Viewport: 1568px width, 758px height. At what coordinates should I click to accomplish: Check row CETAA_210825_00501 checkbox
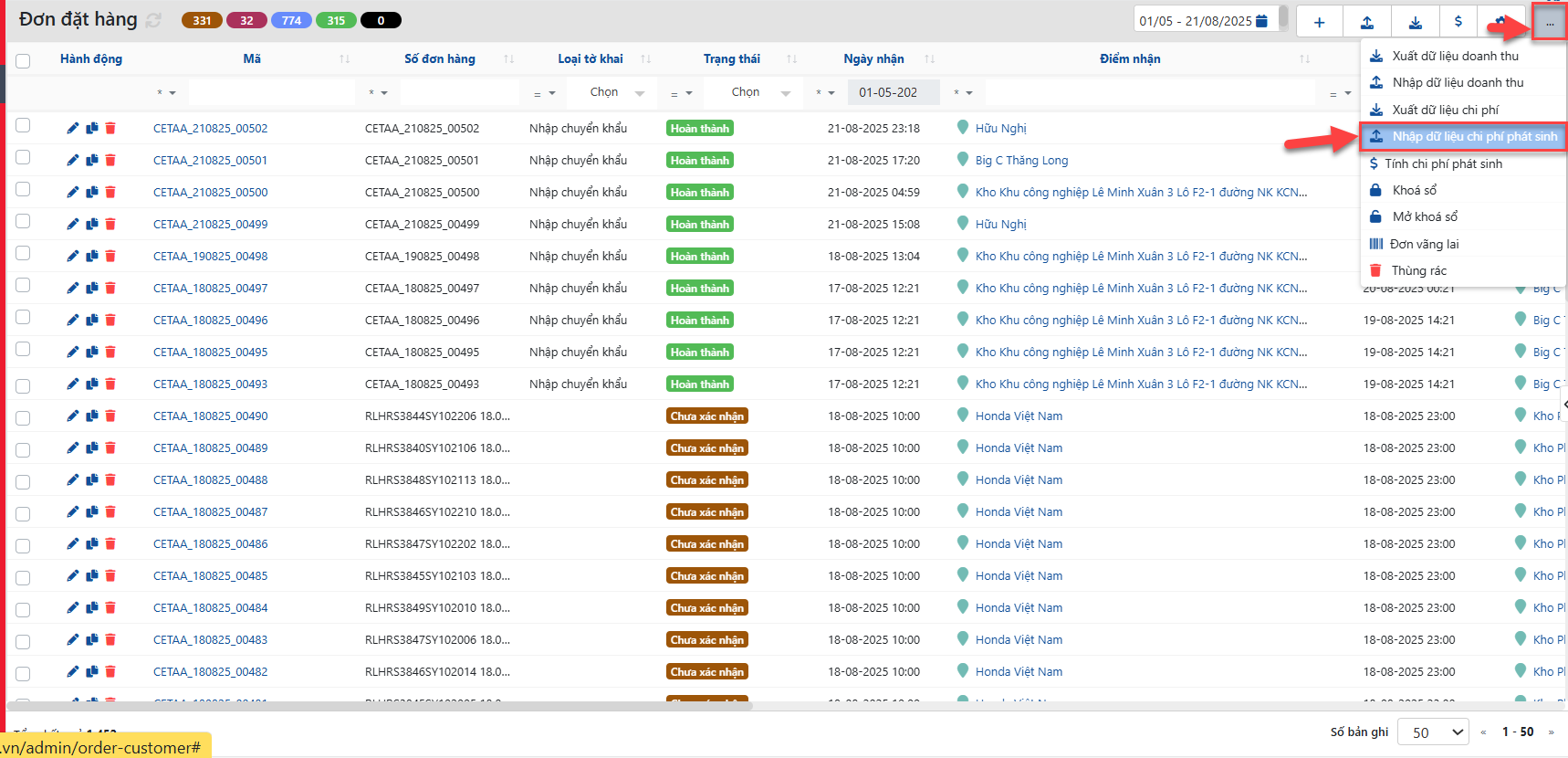(23, 157)
